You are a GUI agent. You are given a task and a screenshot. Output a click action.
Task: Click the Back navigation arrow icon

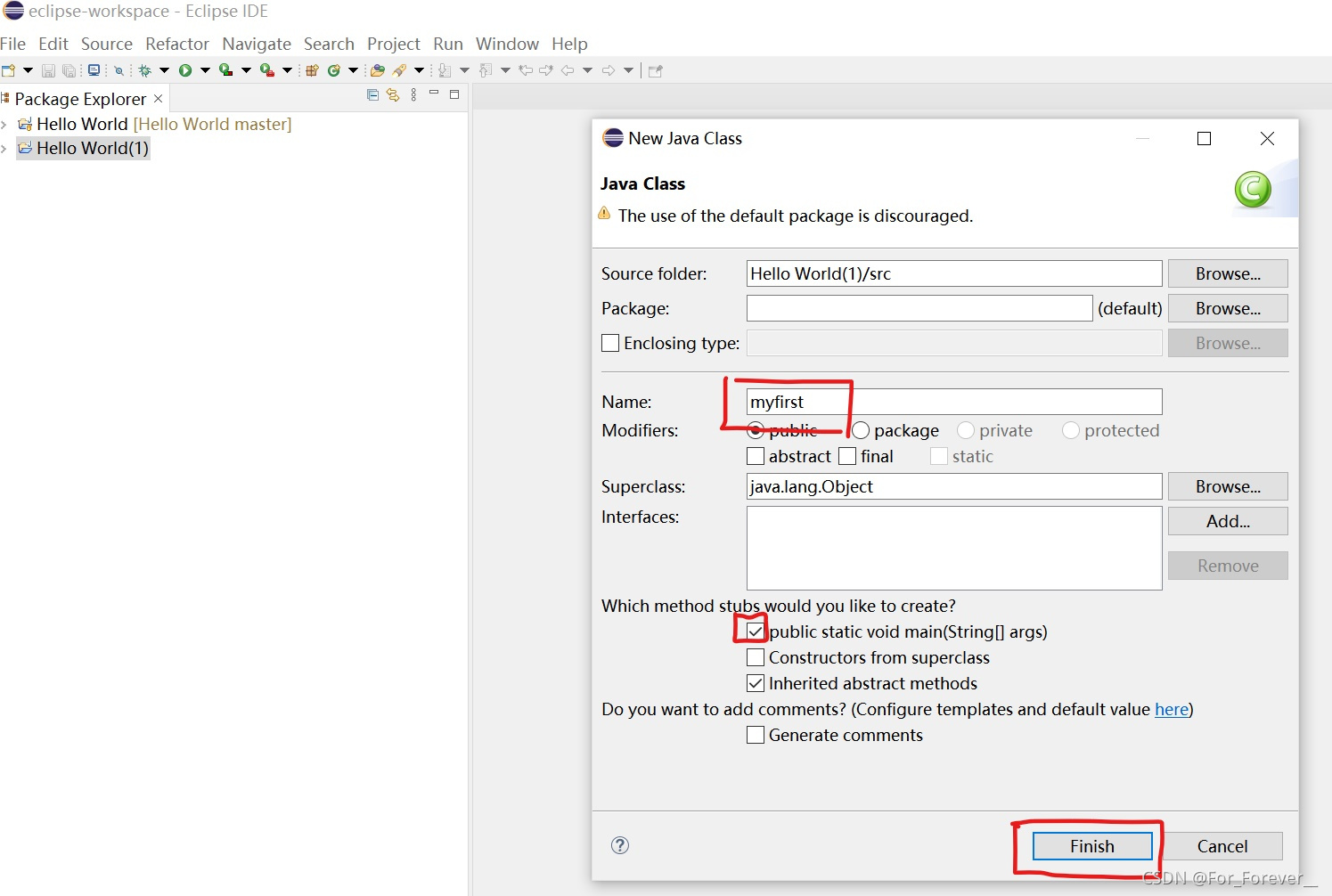[568, 70]
